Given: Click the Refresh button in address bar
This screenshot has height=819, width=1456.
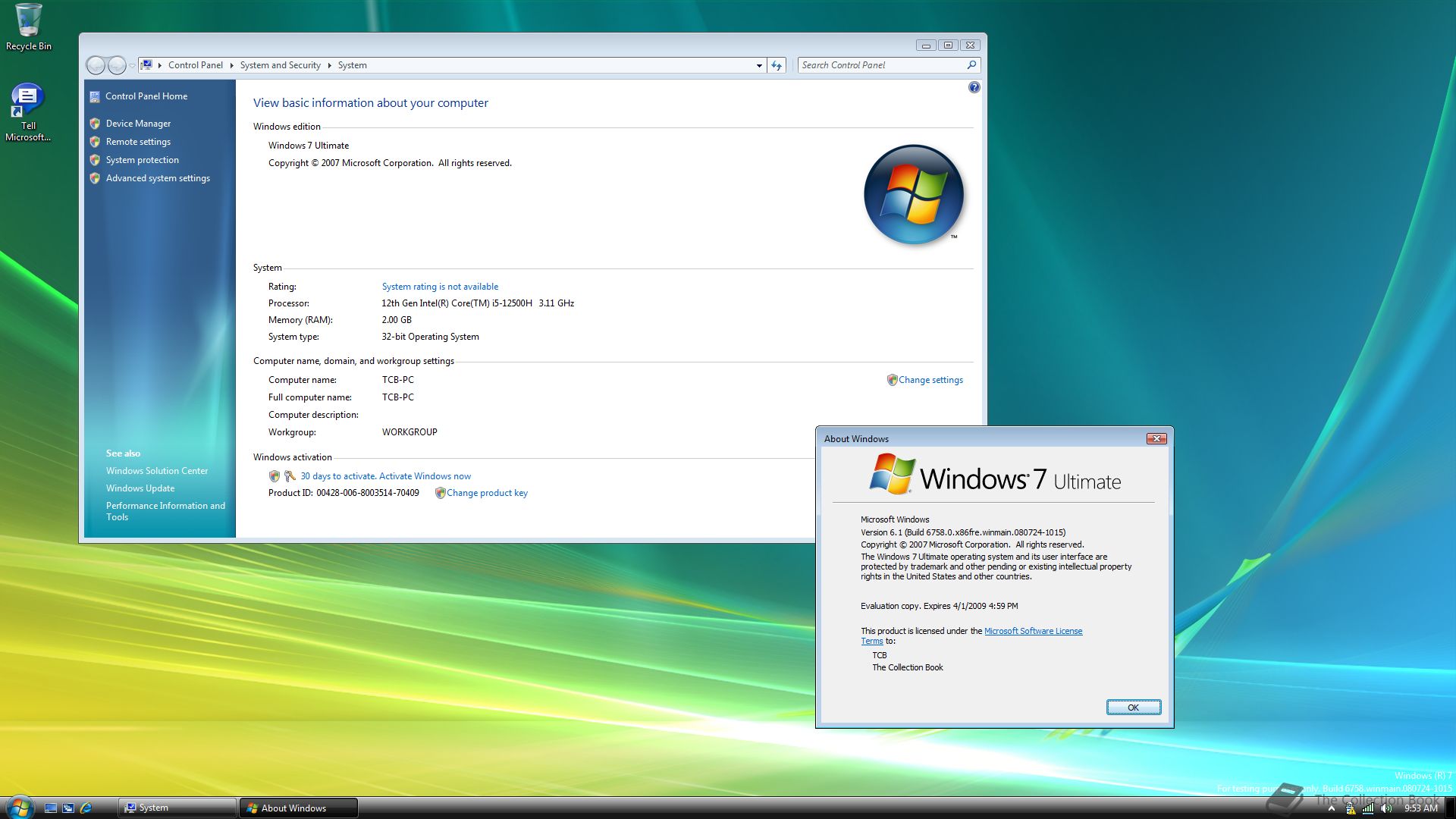Looking at the screenshot, I should pyautogui.click(x=777, y=65).
